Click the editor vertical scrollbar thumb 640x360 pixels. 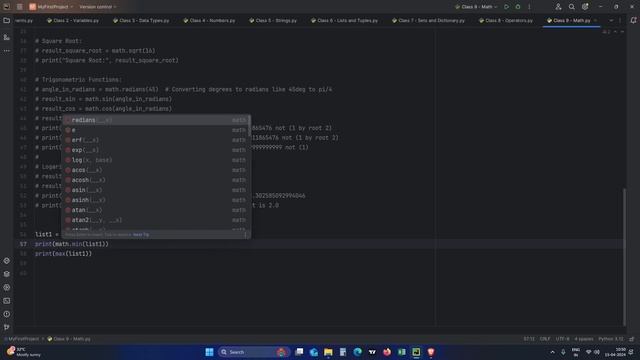[624, 257]
